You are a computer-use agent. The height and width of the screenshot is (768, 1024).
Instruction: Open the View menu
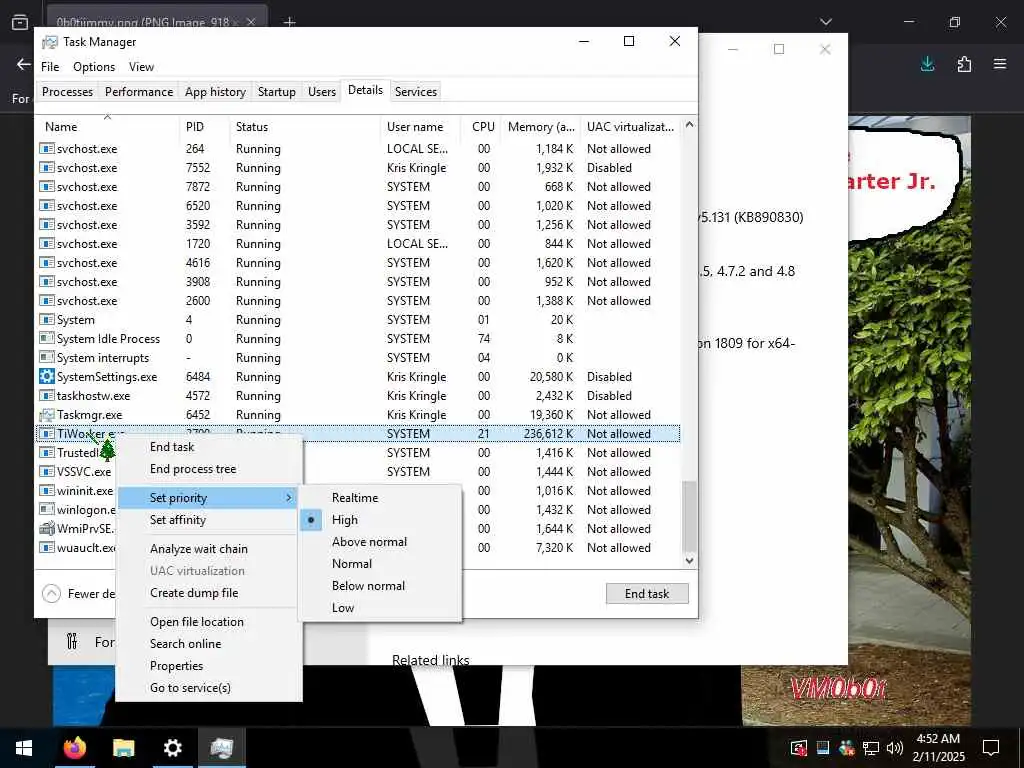point(141,67)
